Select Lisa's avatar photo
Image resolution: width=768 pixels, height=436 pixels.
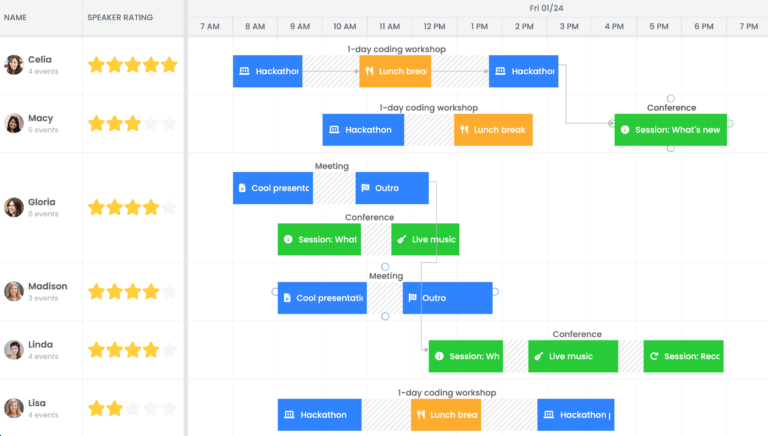[14, 408]
